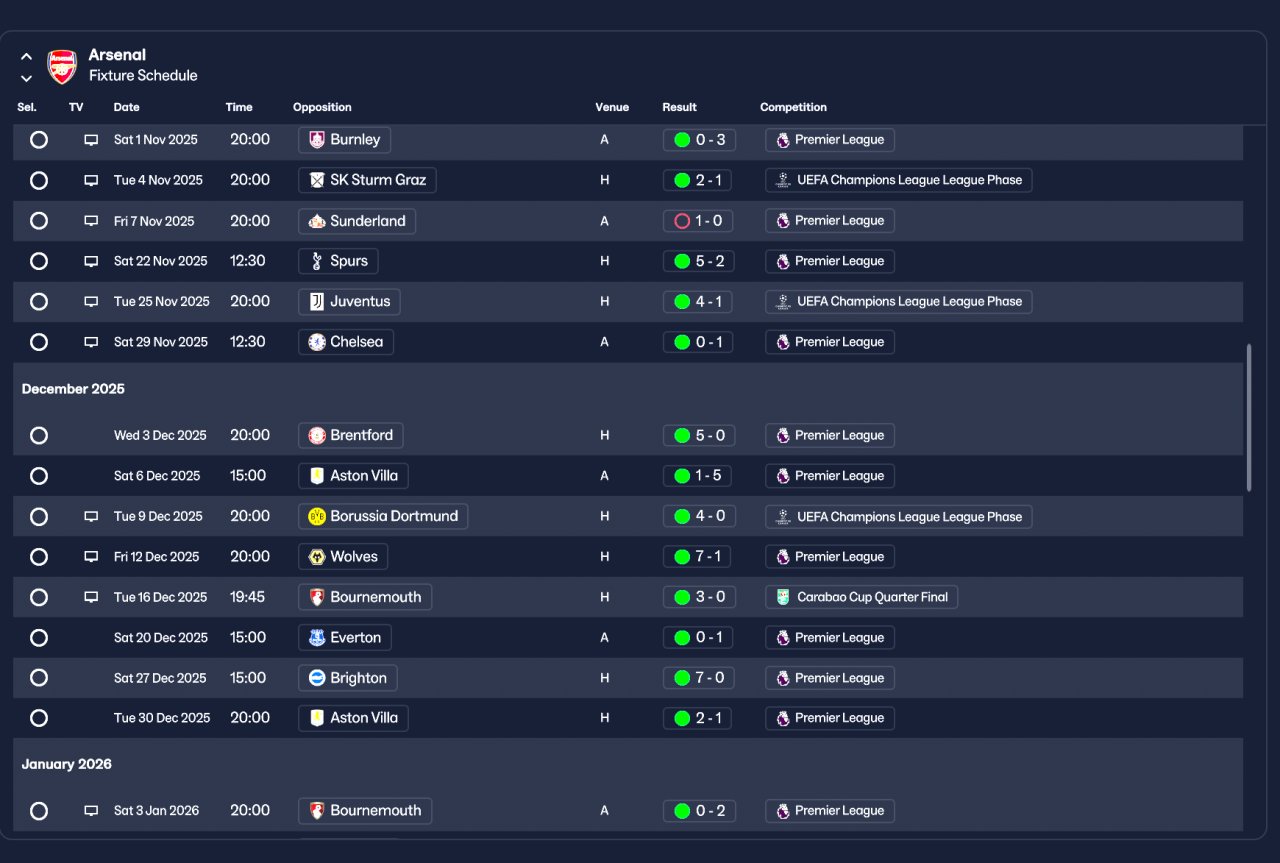The height and width of the screenshot is (863, 1280).
Task: Click the green win indicator for Brighton 7-0
Action: 682,678
